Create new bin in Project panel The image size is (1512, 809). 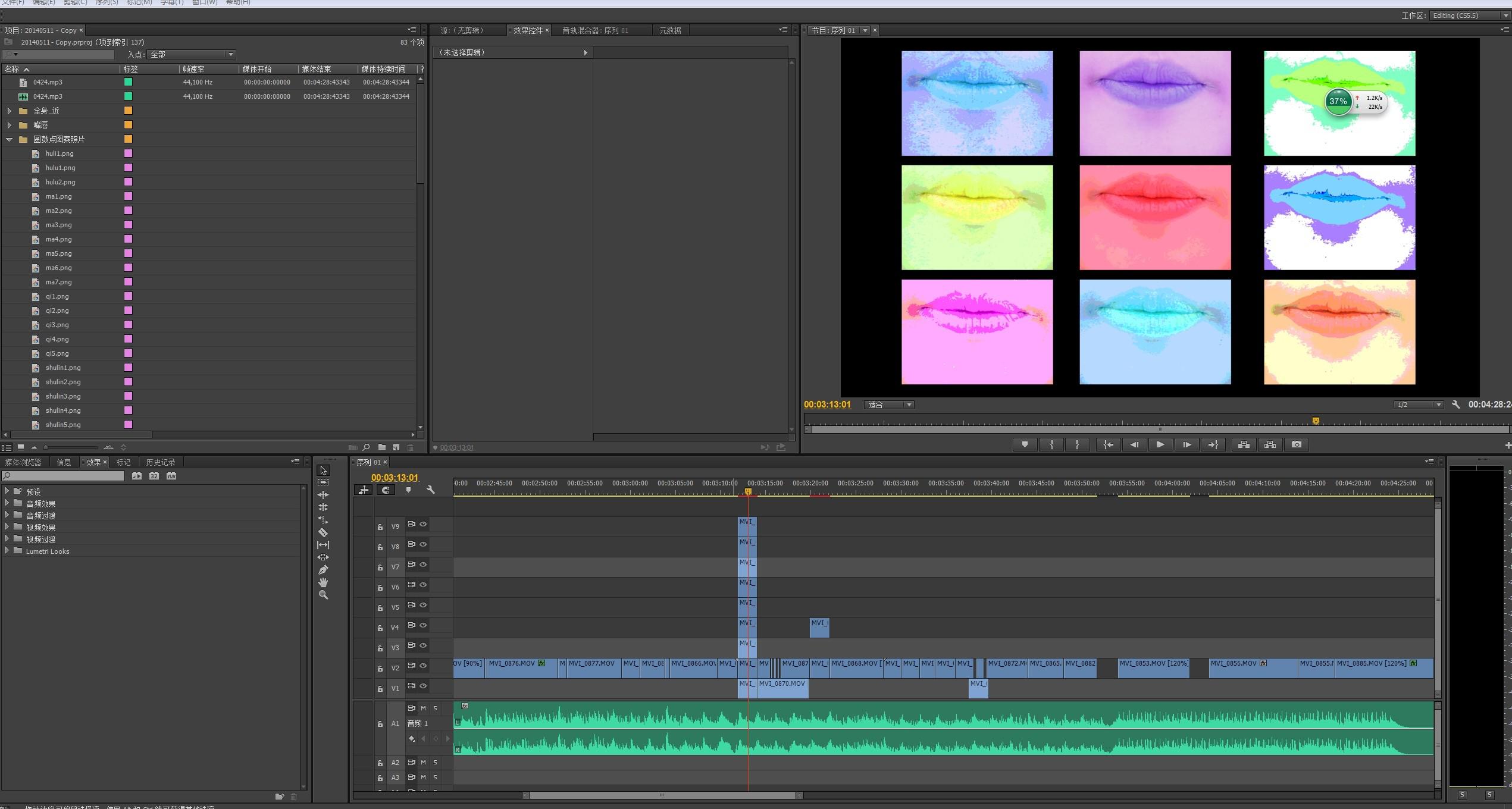pyautogui.click(x=381, y=447)
